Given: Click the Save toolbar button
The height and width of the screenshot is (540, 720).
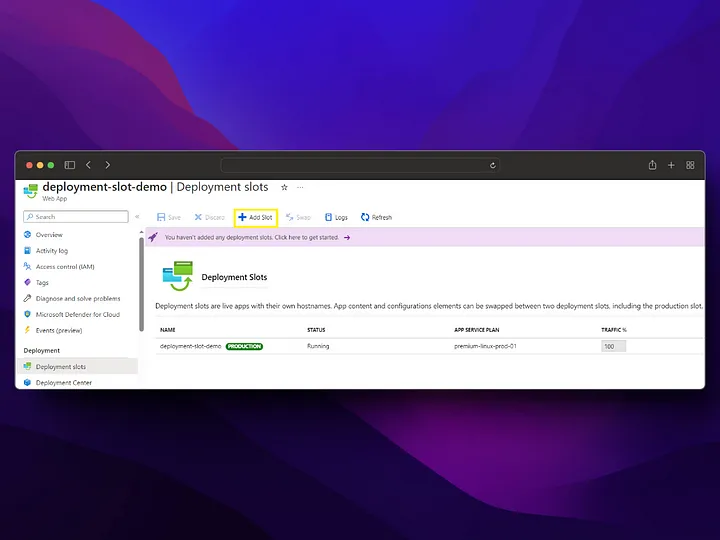Looking at the screenshot, I should (169, 217).
